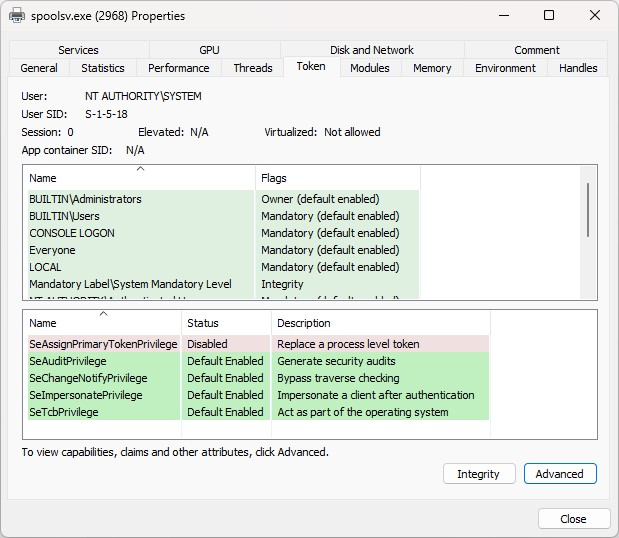Open the General tab
Image resolution: width=619 pixels, height=538 pixels.
39,68
